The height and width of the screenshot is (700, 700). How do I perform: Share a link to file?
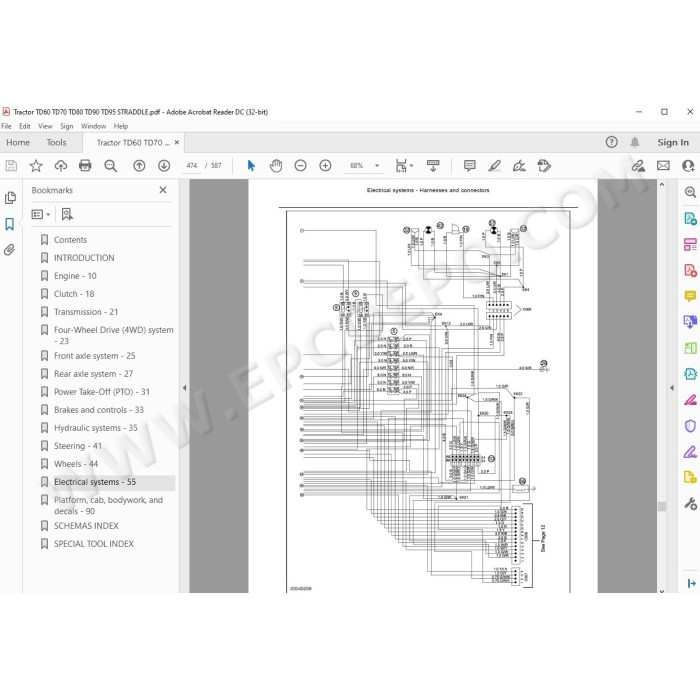(x=638, y=166)
